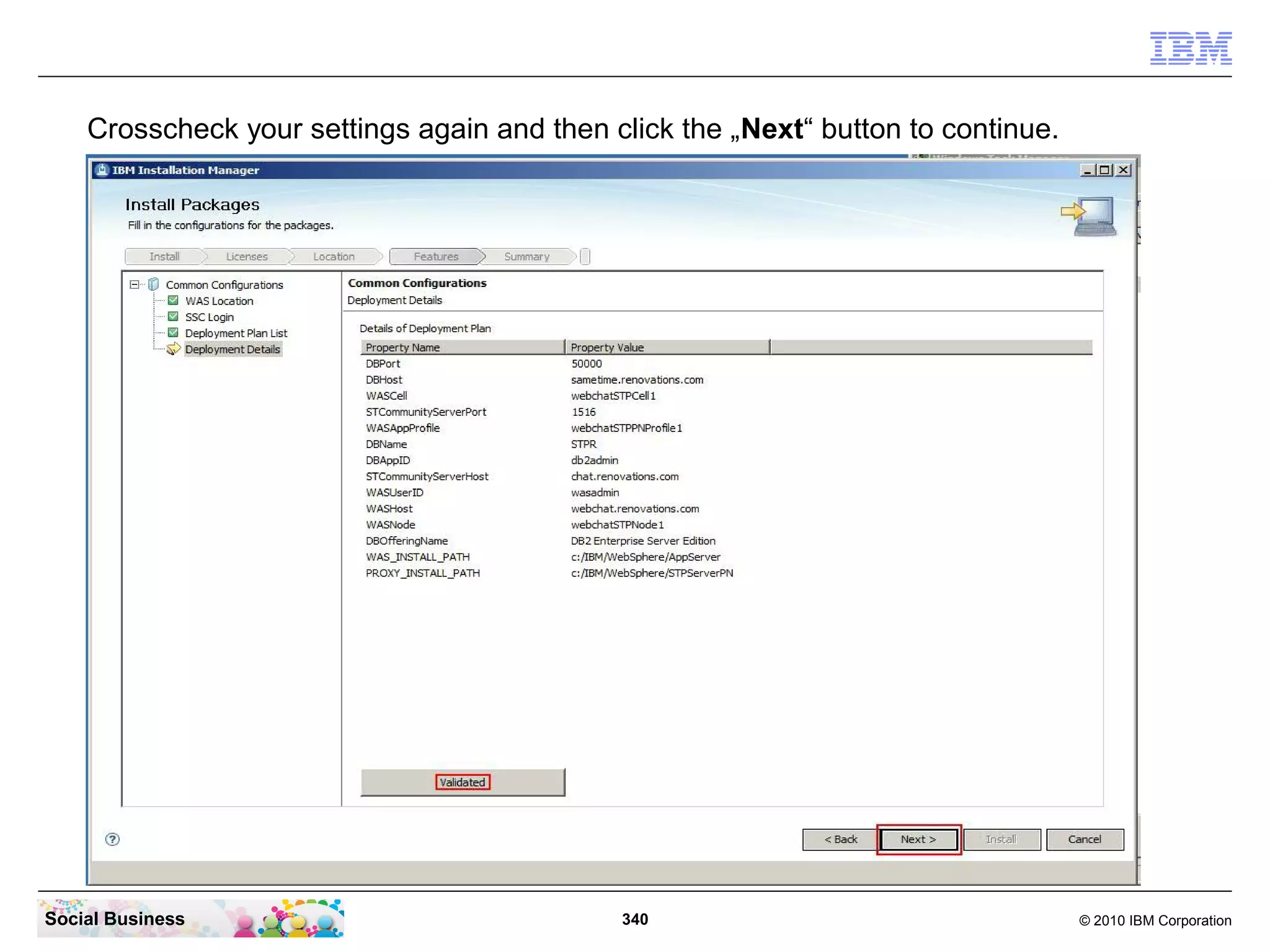1270x952 pixels.
Task: Click the STPR database name value
Action: pos(584,444)
